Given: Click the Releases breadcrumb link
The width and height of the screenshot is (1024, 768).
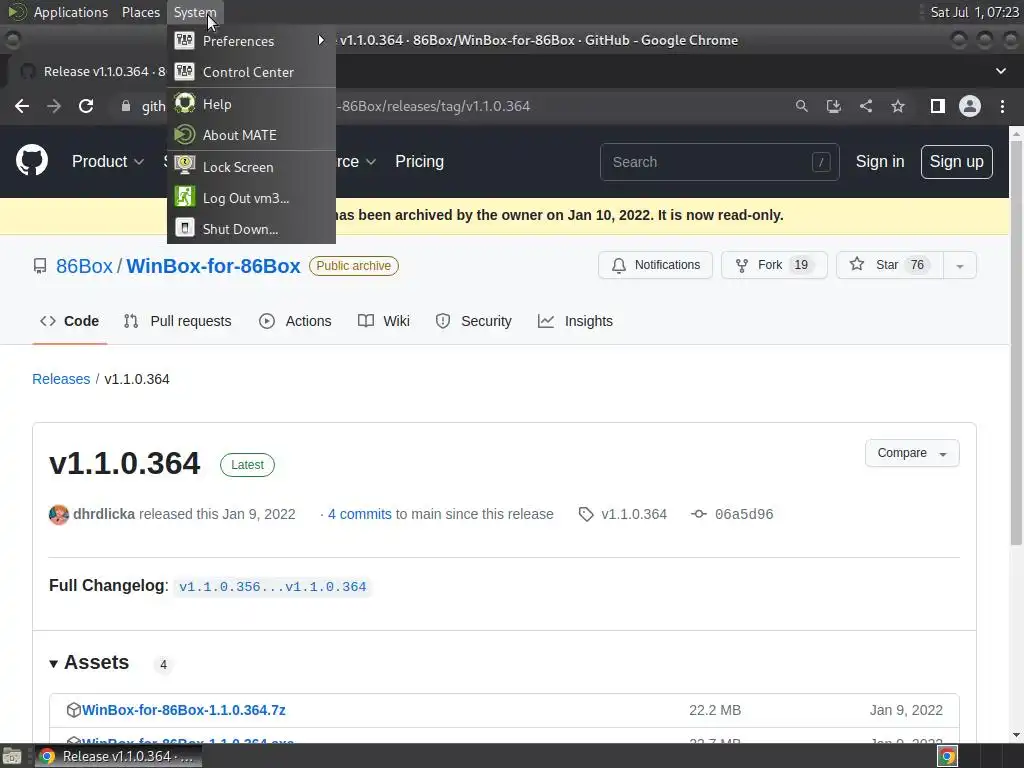Looking at the screenshot, I should pos(61,379).
